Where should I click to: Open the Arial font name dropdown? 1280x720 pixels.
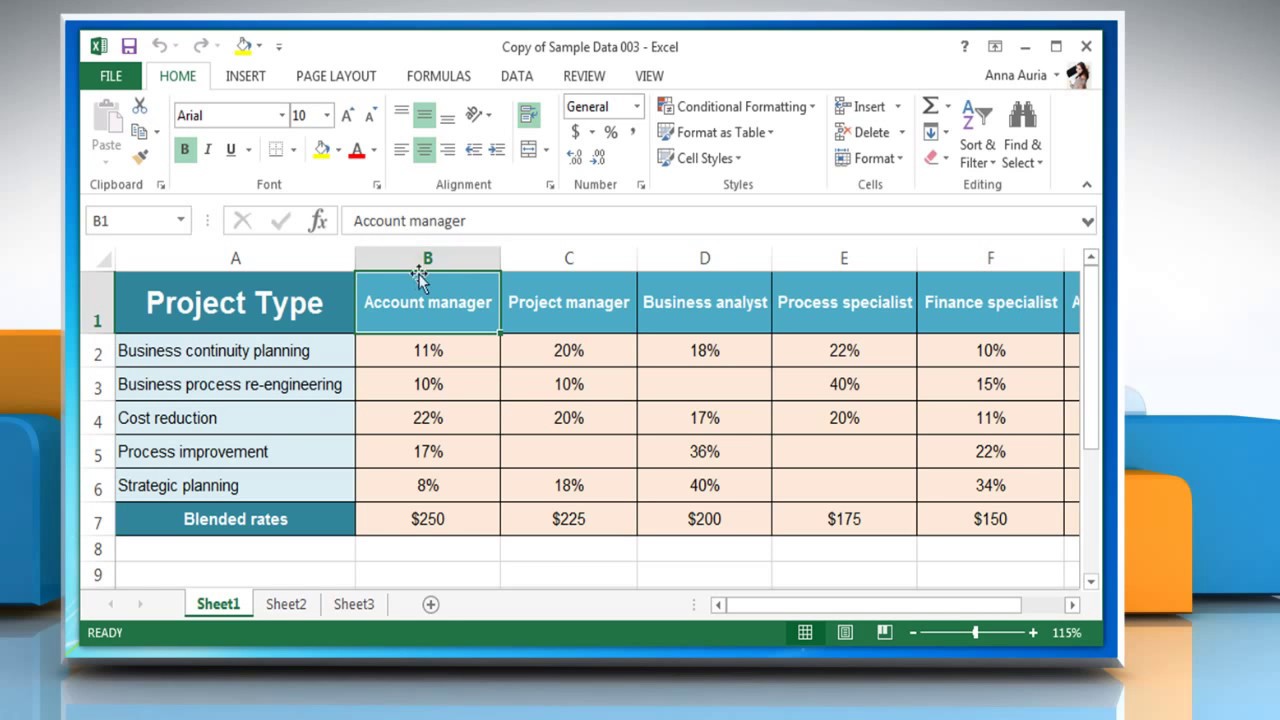click(x=282, y=116)
